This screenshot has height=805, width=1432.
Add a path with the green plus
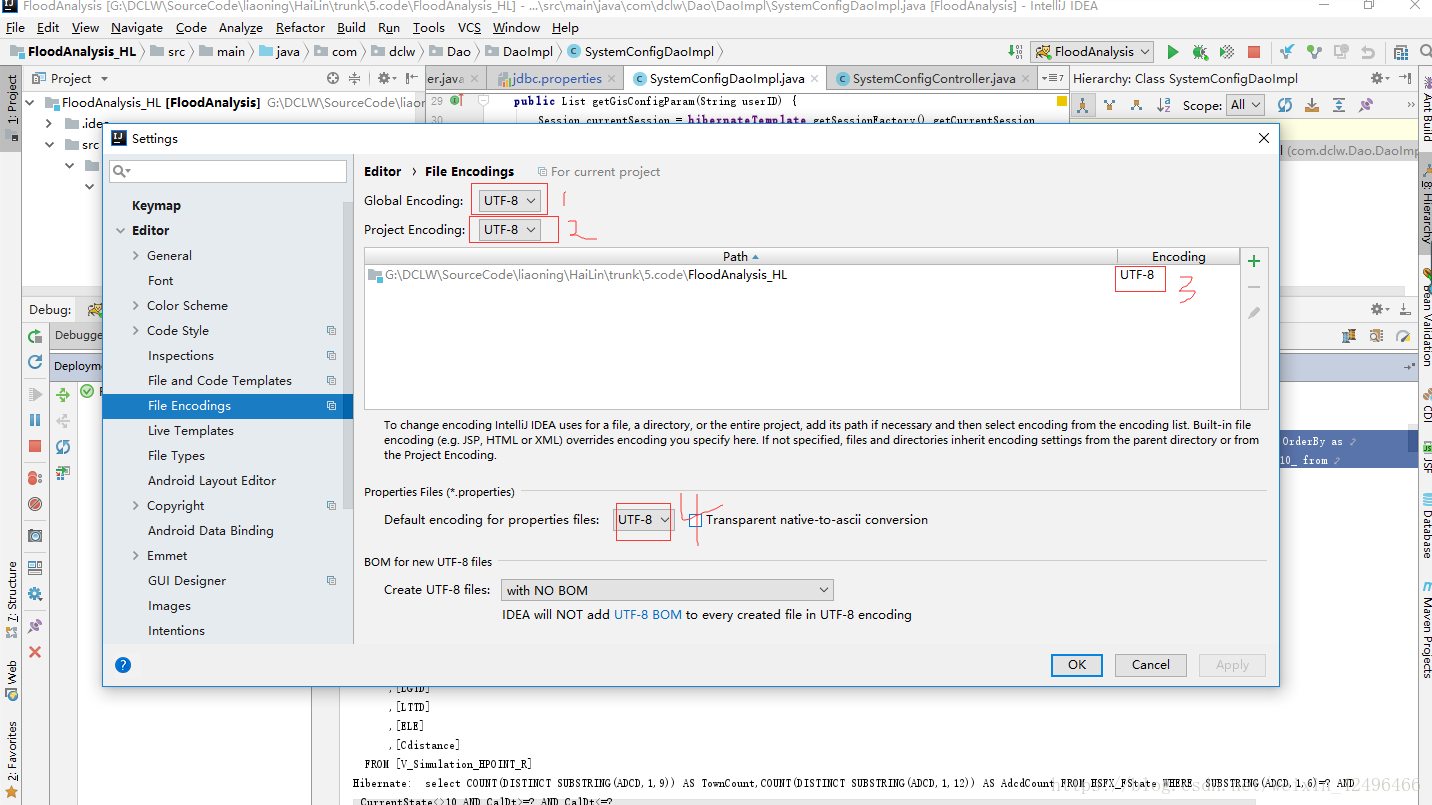pyautogui.click(x=1254, y=261)
